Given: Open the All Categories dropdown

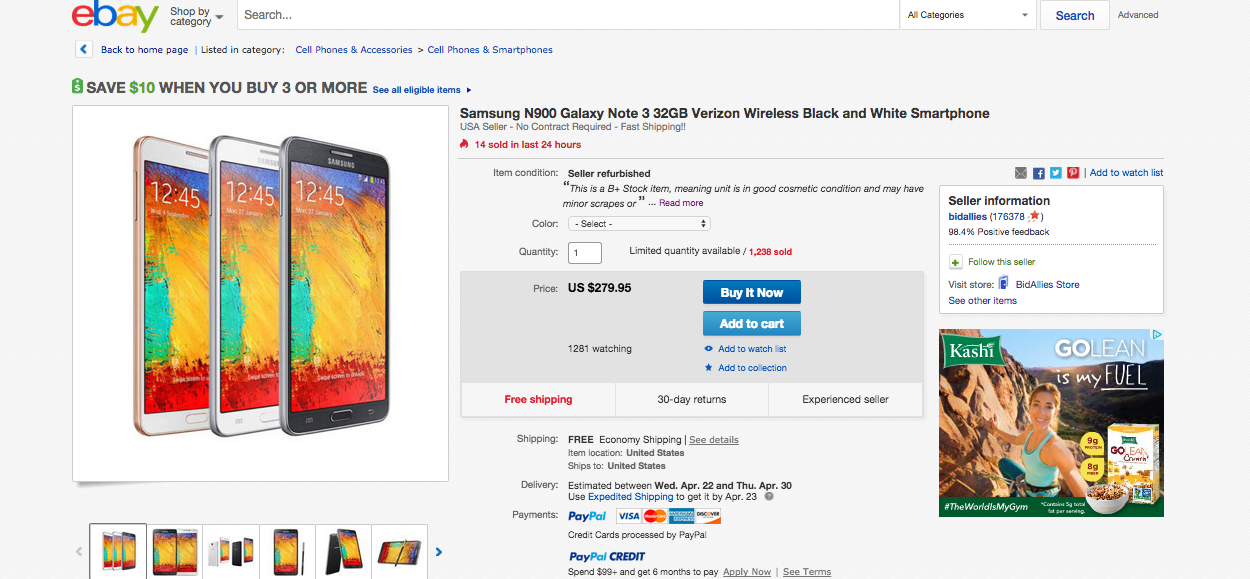Looking at the screenshot, I should pos(967,15).
